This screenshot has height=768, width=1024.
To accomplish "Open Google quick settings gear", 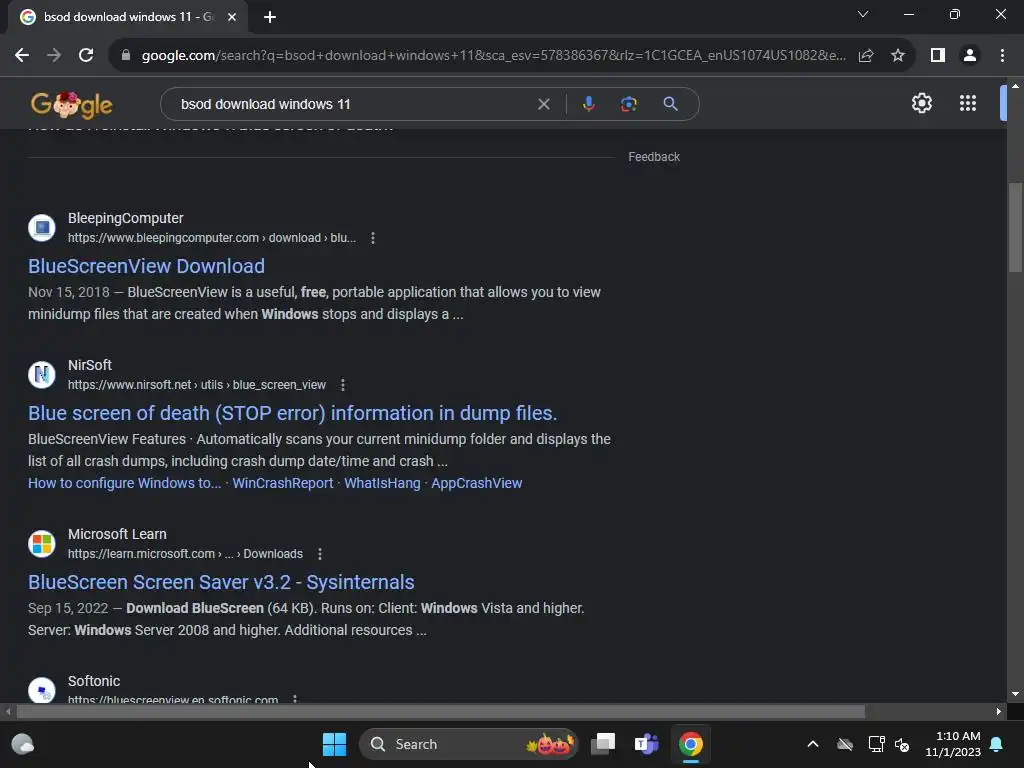I will pyautogui.click(x=921, y=103).
